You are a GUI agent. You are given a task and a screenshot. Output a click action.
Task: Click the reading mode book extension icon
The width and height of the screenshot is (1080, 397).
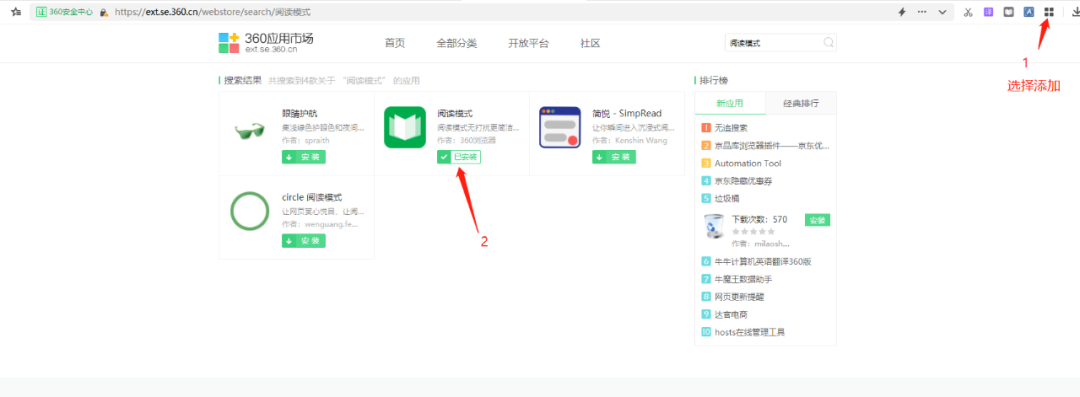(1008, 12)
